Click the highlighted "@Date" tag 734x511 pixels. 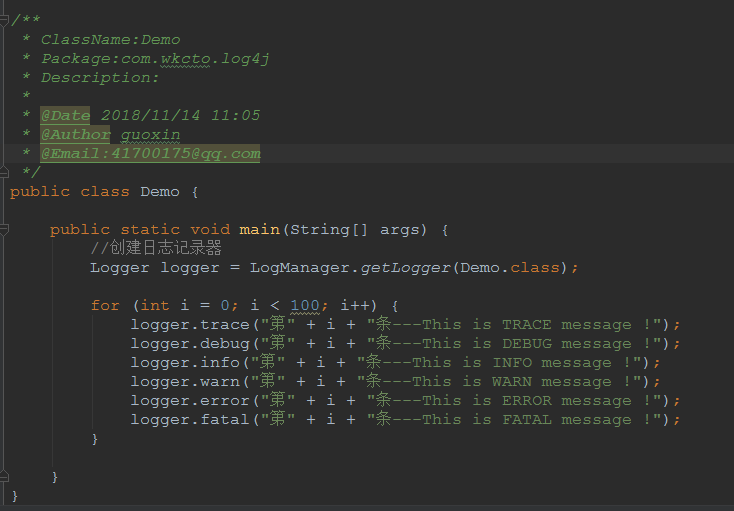click(65, 116)
